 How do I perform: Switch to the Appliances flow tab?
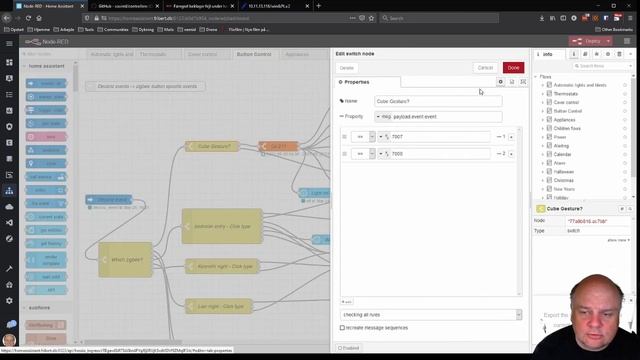tap(297, 54)
